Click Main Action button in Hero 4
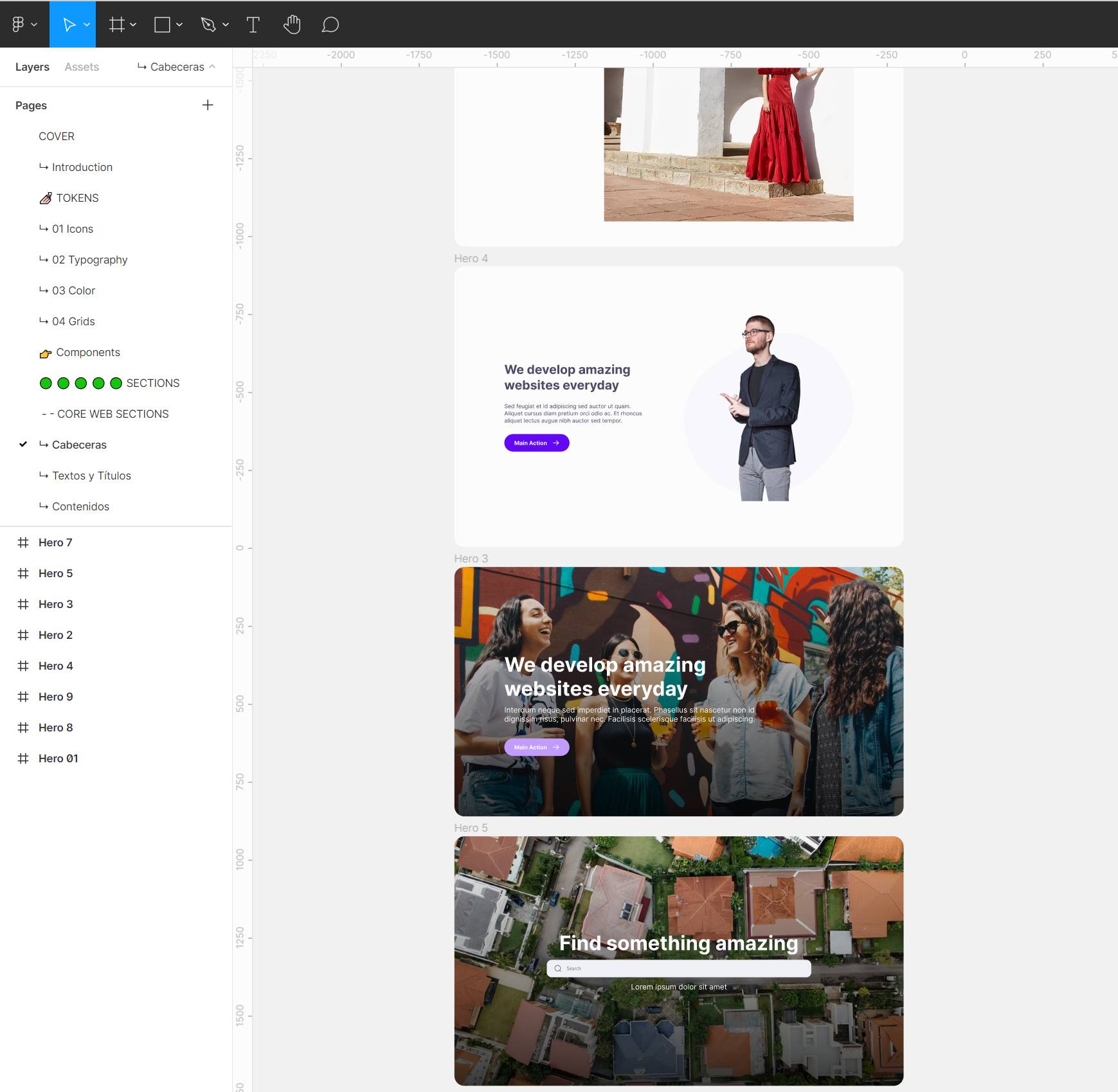 [536, 443]
